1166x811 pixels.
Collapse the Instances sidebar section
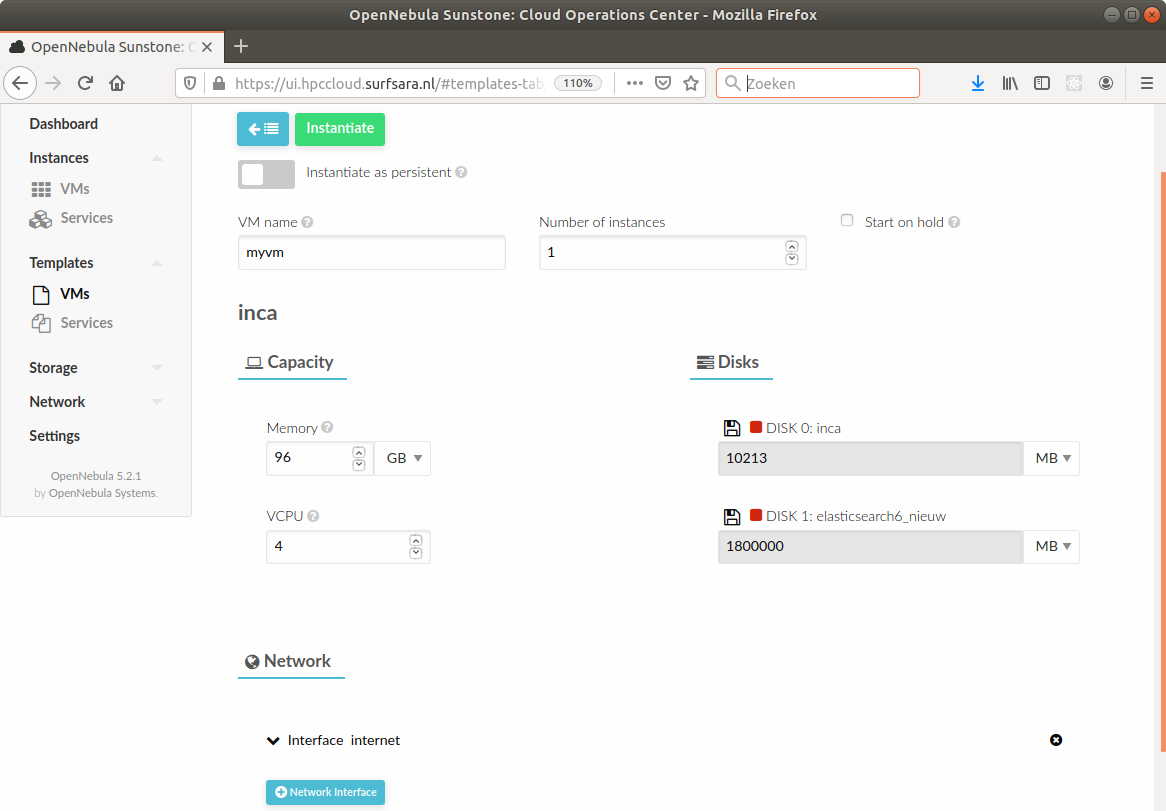coord(157,158)
